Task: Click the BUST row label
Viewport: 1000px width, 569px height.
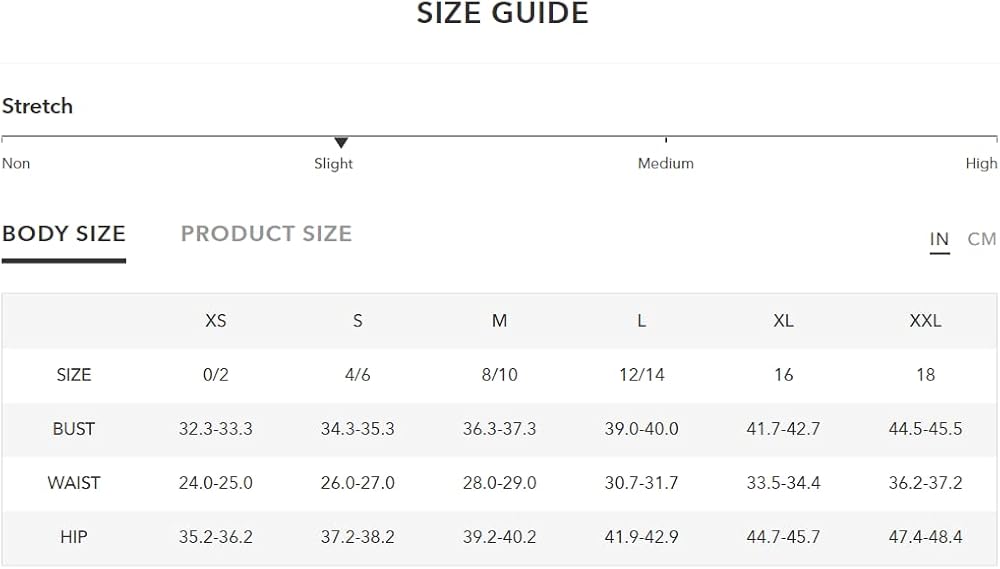Action: [x=74, y=429]
